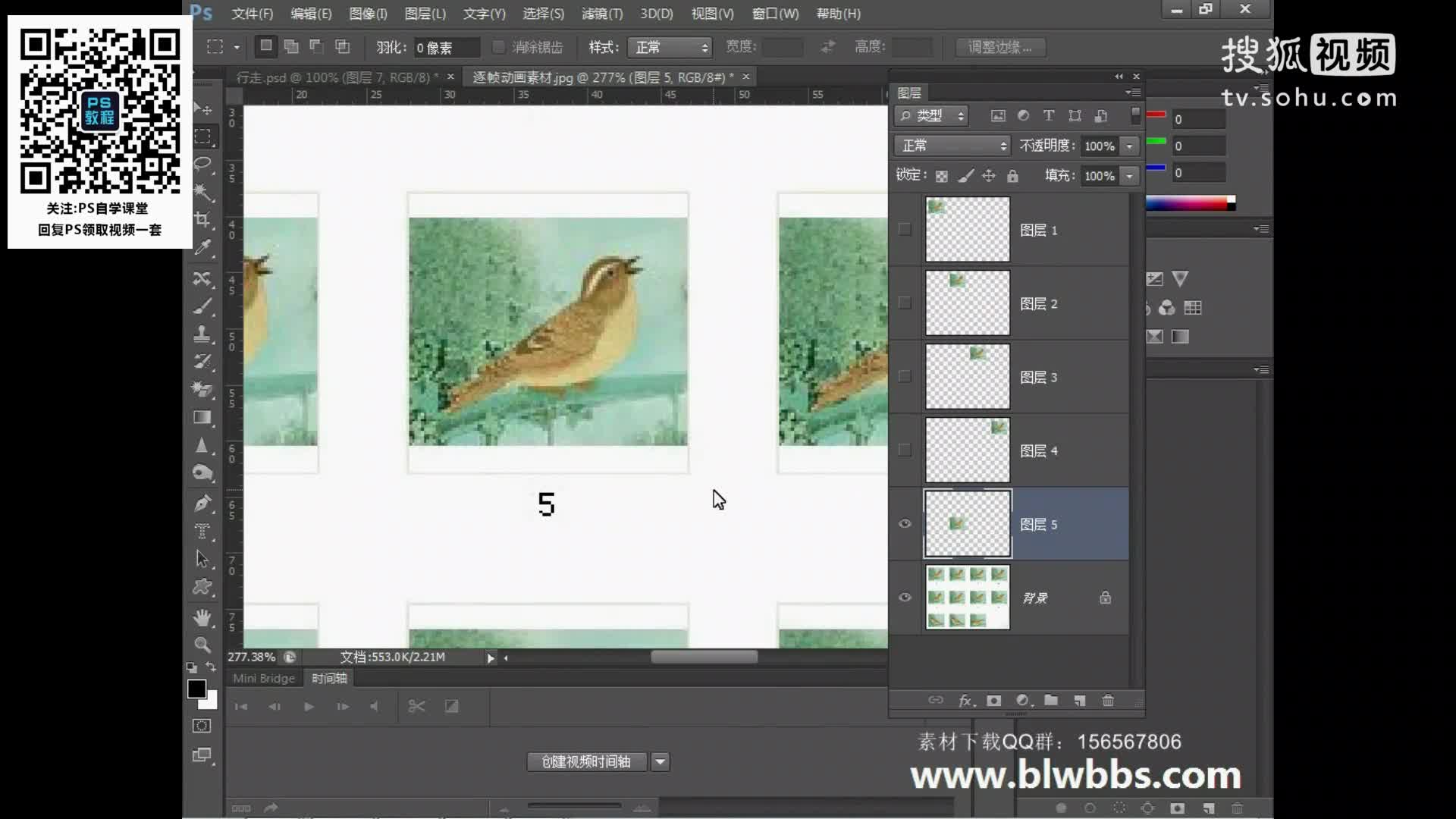Collapse the Layers panel double arrows
The height and width of the screenshot is (819, 1456).
pyautogui.click(x=1119, y=76)
